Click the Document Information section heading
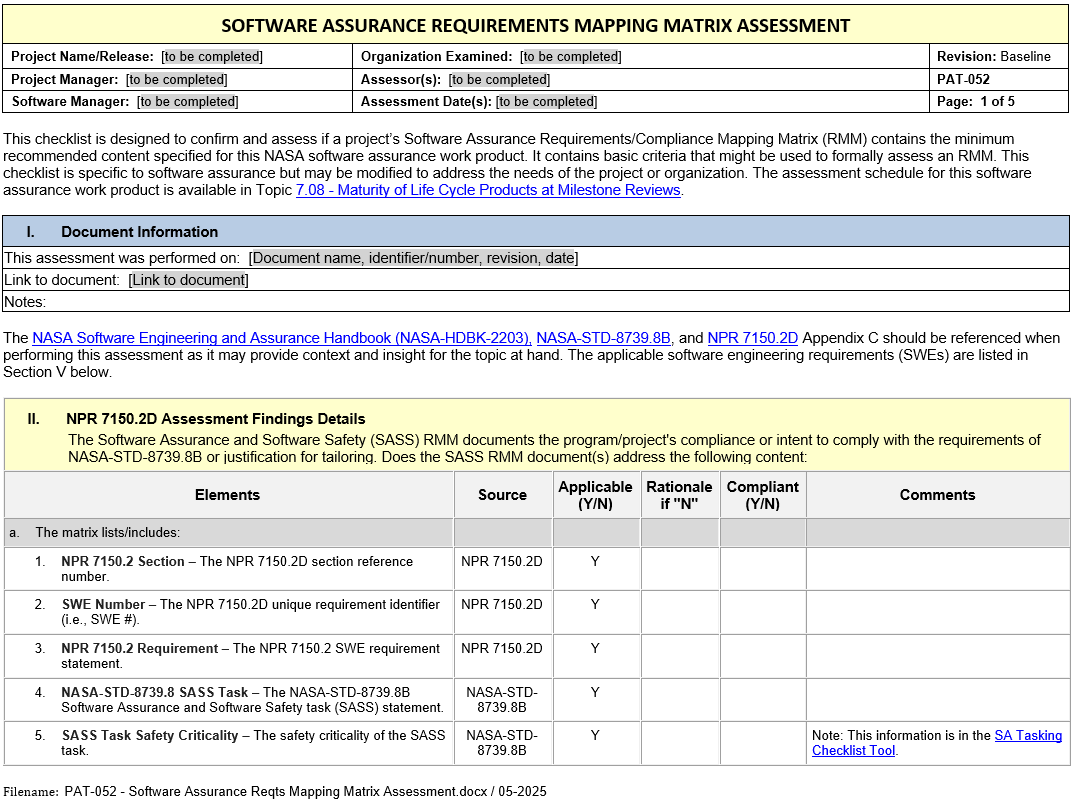The image size is (1073, 801). [x=139, y=232]
